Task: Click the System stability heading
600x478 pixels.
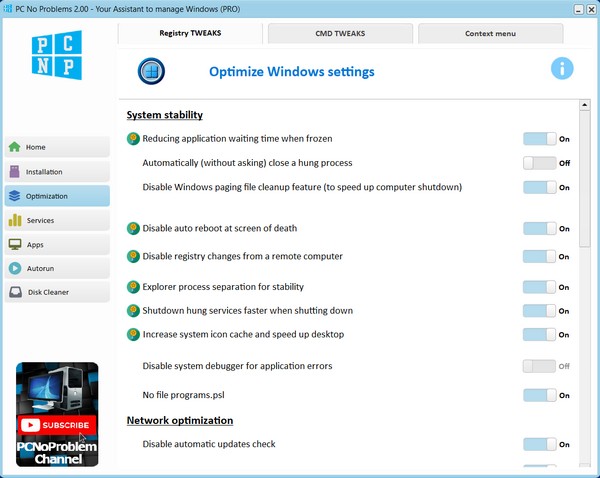Action: (165, 115)
